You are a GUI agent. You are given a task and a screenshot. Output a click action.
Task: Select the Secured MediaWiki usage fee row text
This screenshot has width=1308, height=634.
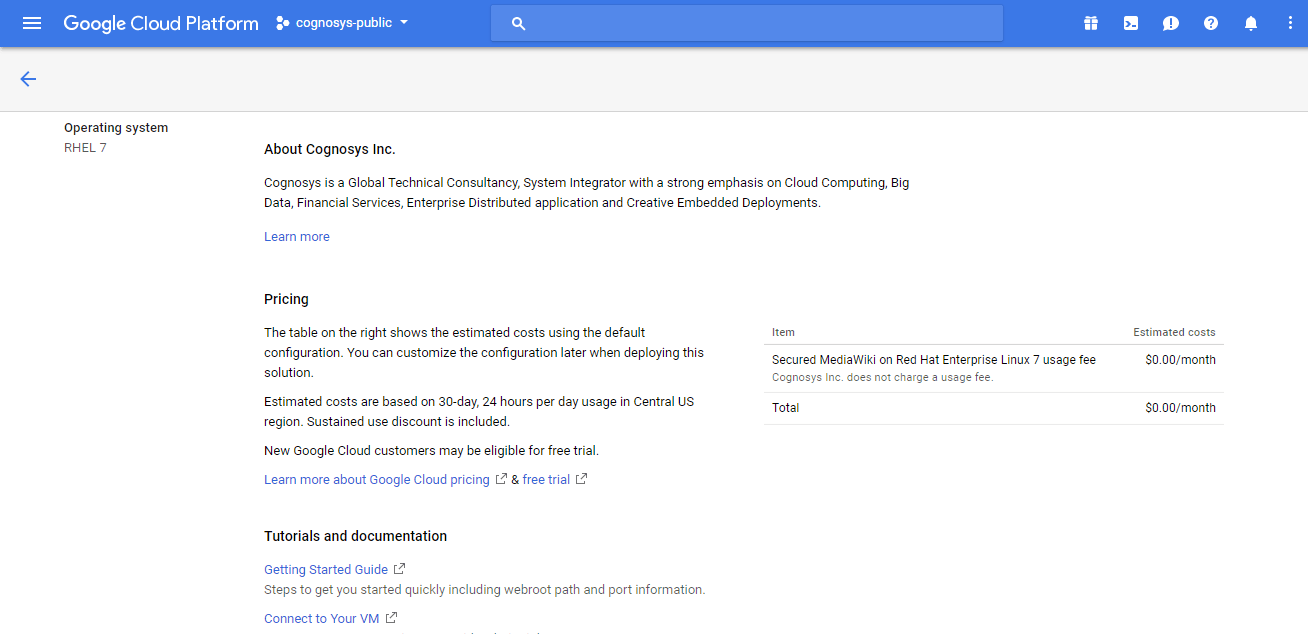pyautogui.click(x=934, y=360)
